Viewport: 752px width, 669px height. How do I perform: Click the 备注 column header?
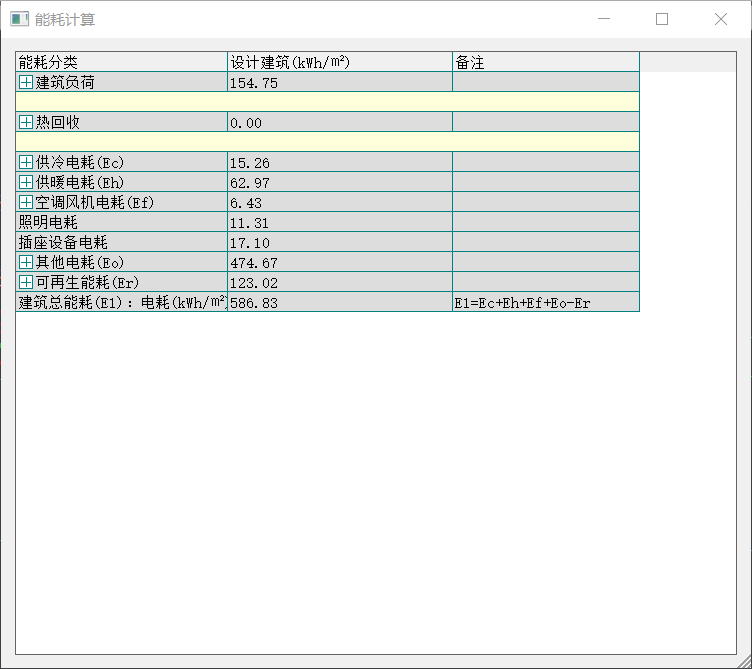click(x=545, y=62)
